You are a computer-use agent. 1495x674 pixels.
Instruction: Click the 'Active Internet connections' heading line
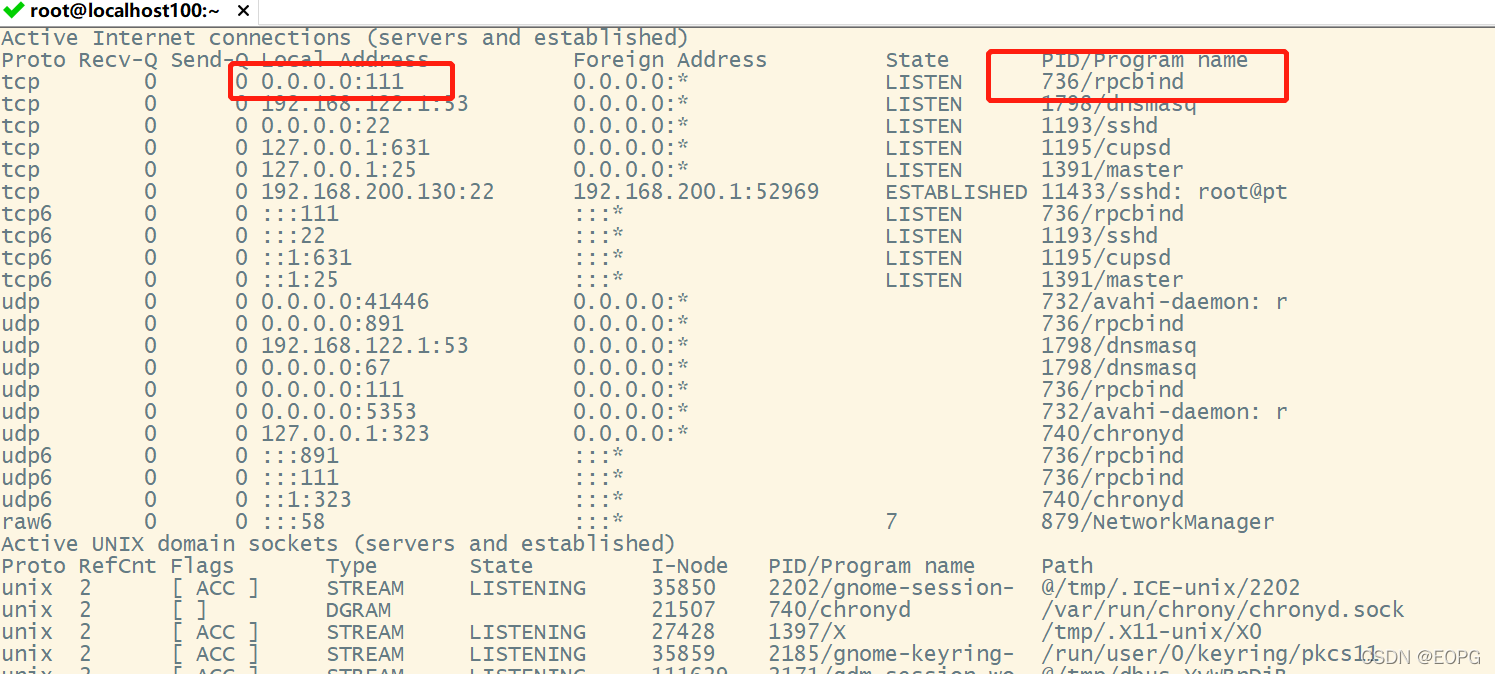[345, 38]
